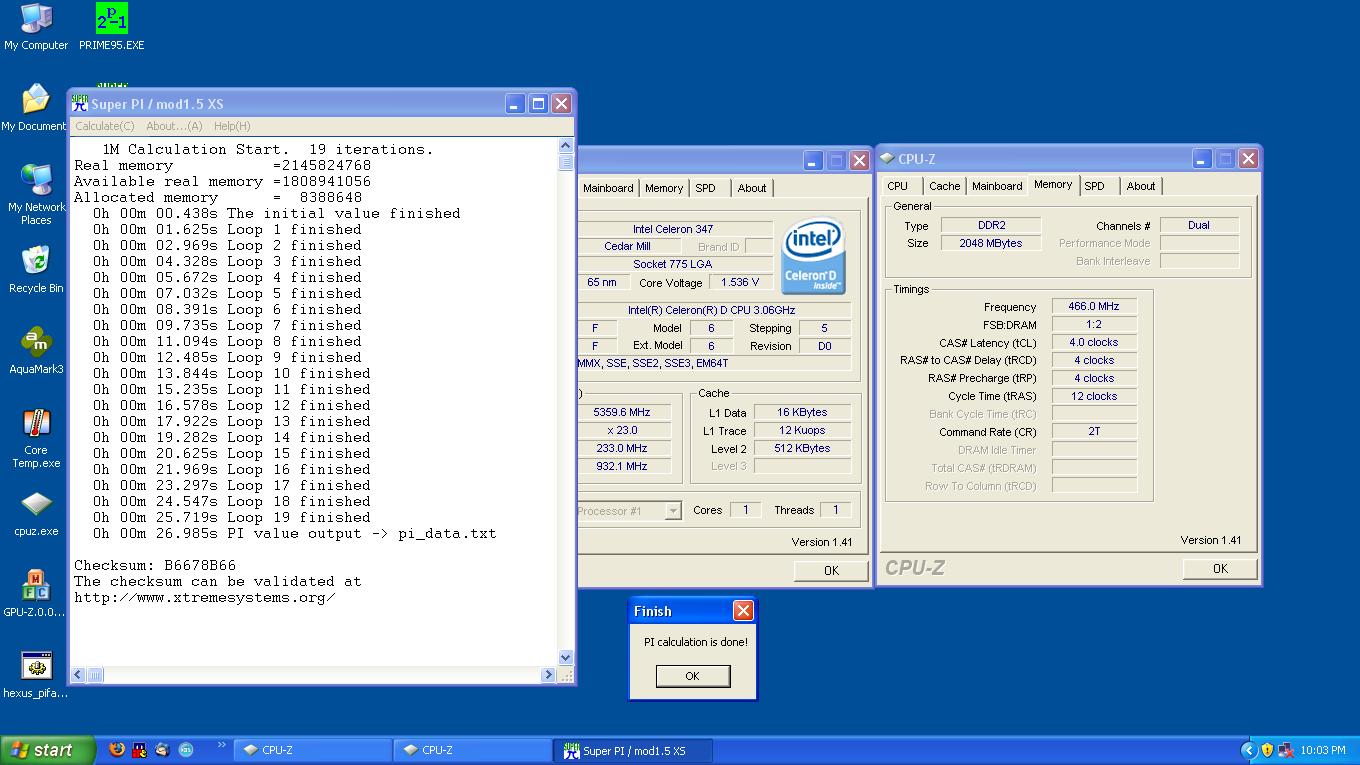Open the Start menu

(47, 750)
